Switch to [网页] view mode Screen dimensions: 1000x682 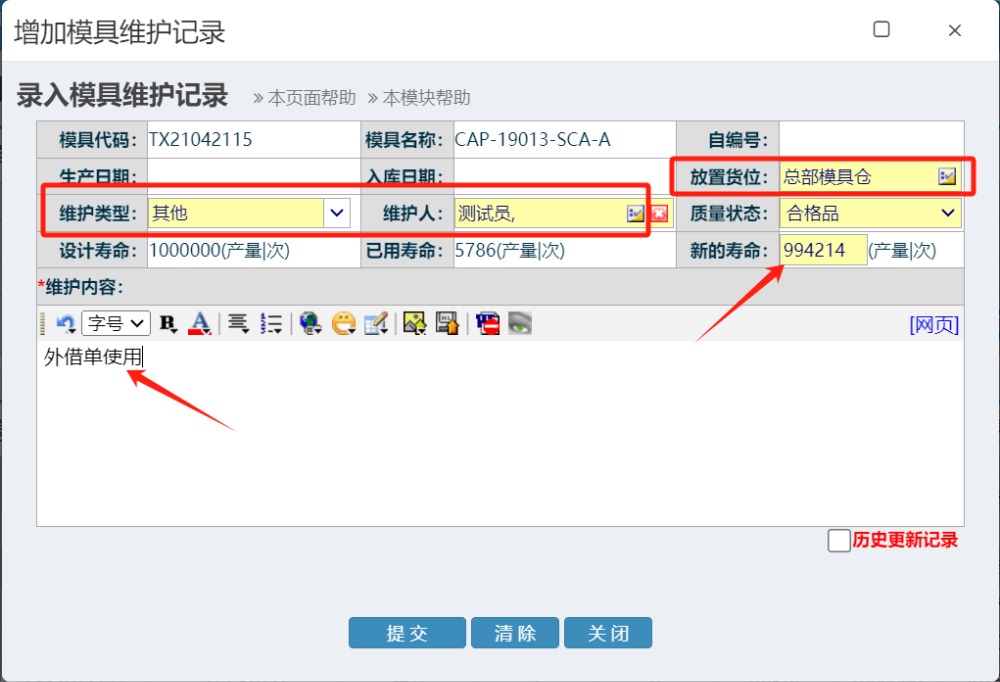[934, 325]
